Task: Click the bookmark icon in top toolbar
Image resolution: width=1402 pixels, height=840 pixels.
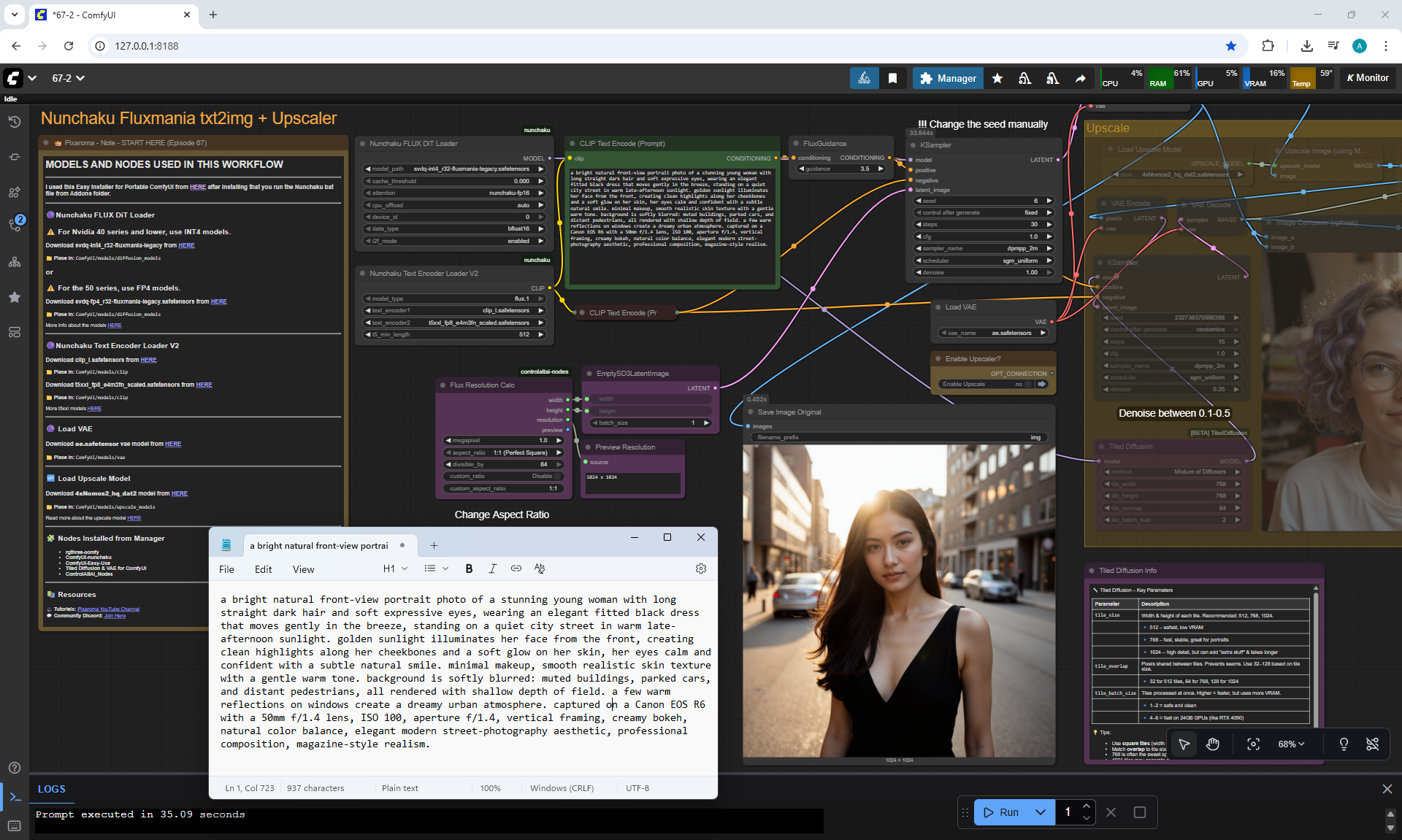Action: point(892,78)
